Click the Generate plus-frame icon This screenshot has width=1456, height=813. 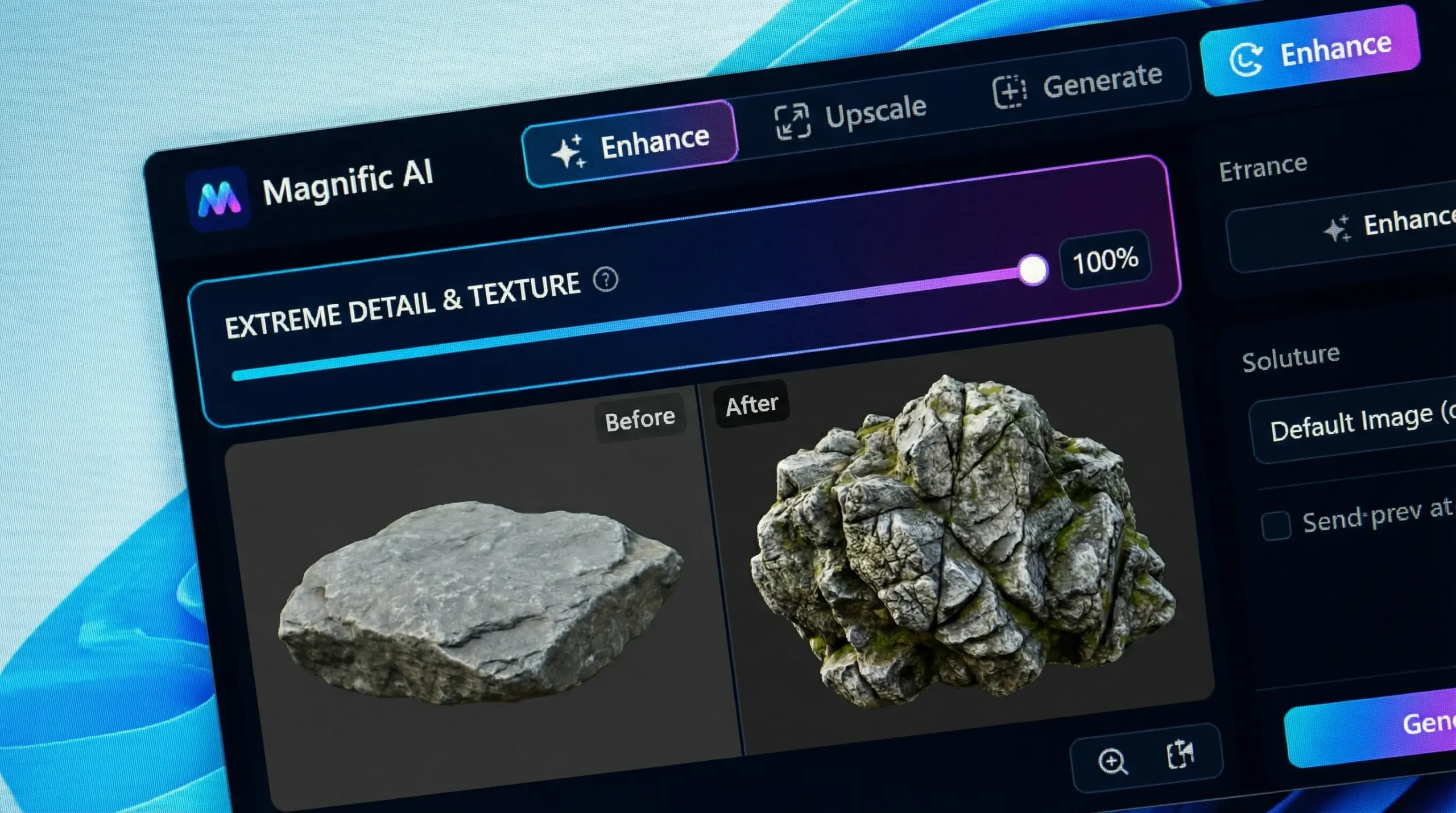coord(1010,92)
